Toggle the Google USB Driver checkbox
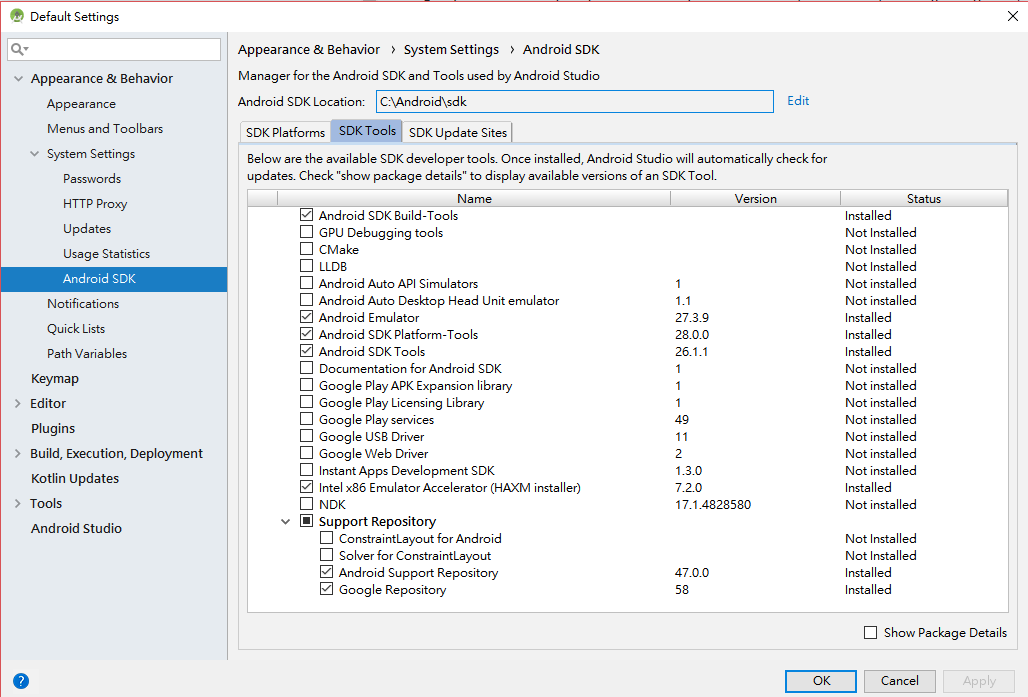Image resolution: width=1028 pixels, height=697 pixels. coord(306,435)
